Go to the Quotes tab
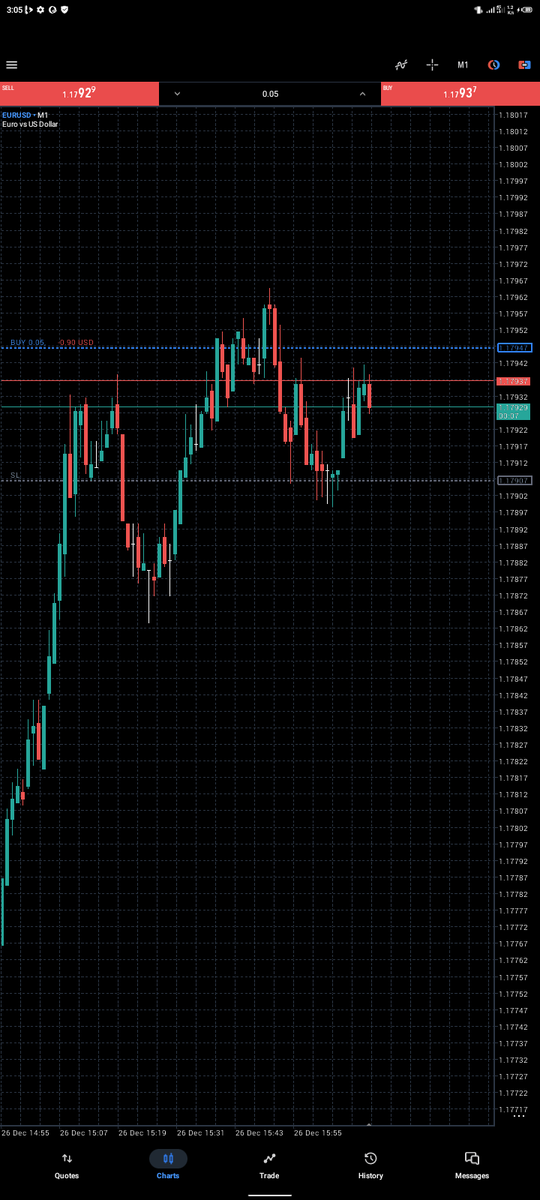Image resolution: width=540 pixels, height=1200 pixels. click(67, 1166)
